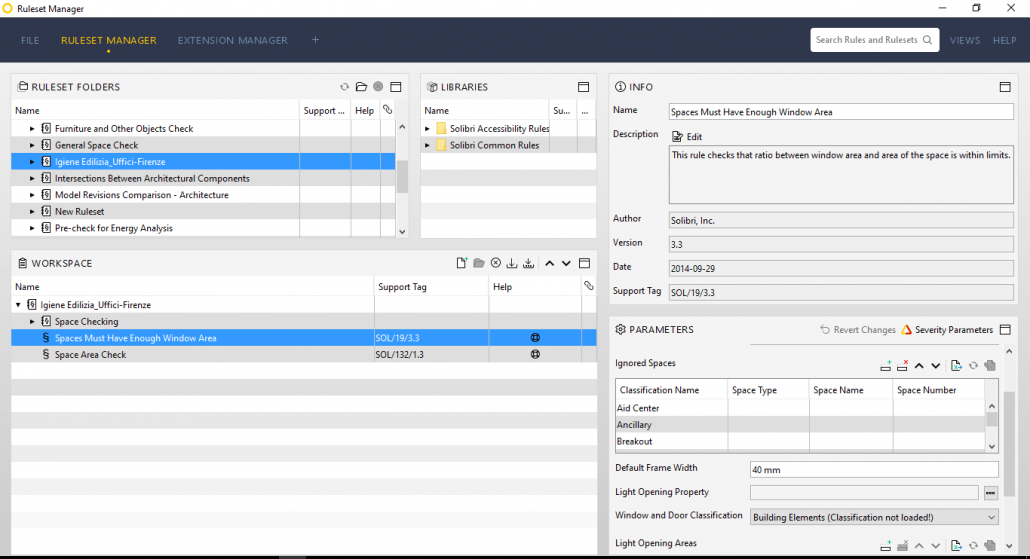1030x559 pixels.
Task: Open the FILE menu
Action: click(30, 40)
